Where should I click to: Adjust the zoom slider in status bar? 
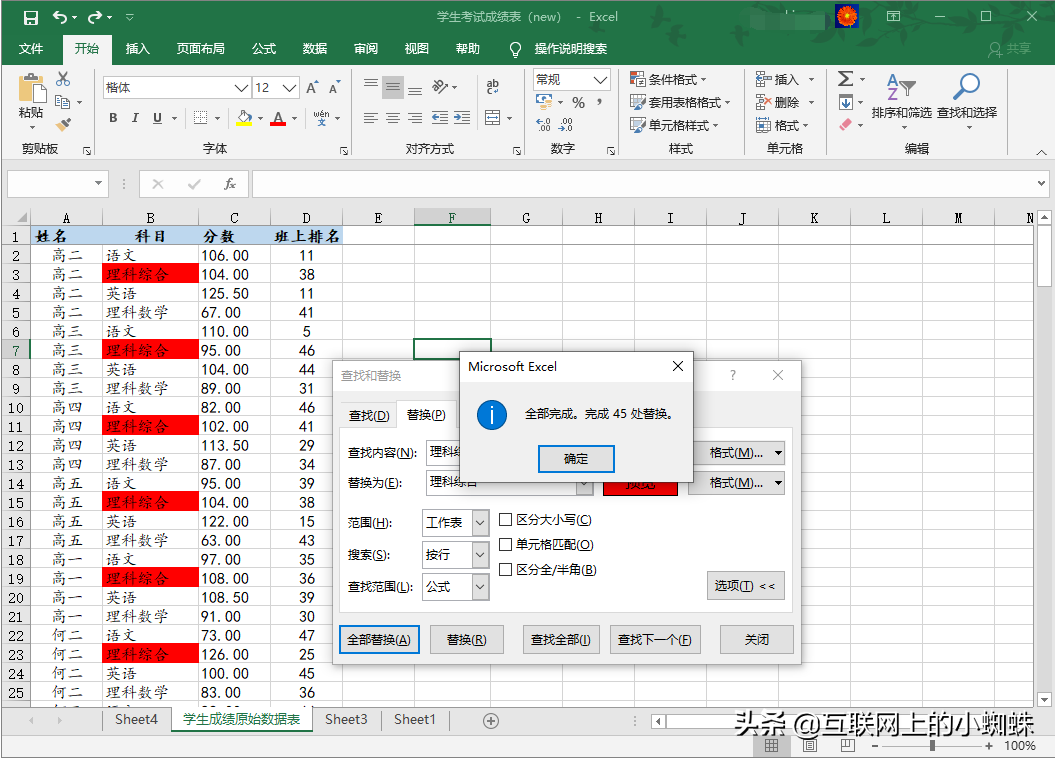932,746
